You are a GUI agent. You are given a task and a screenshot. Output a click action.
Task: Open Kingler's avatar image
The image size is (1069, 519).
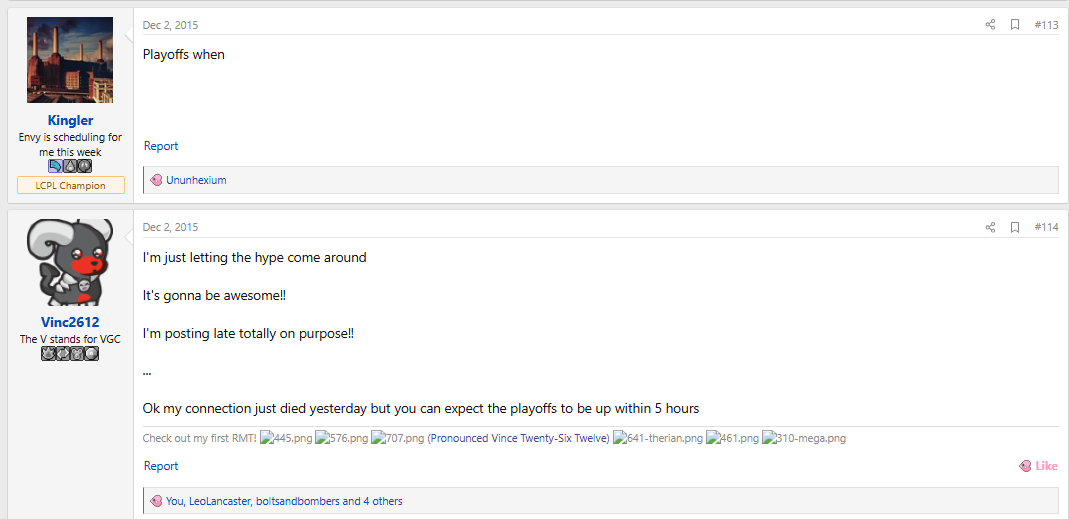tap(70, 61)
